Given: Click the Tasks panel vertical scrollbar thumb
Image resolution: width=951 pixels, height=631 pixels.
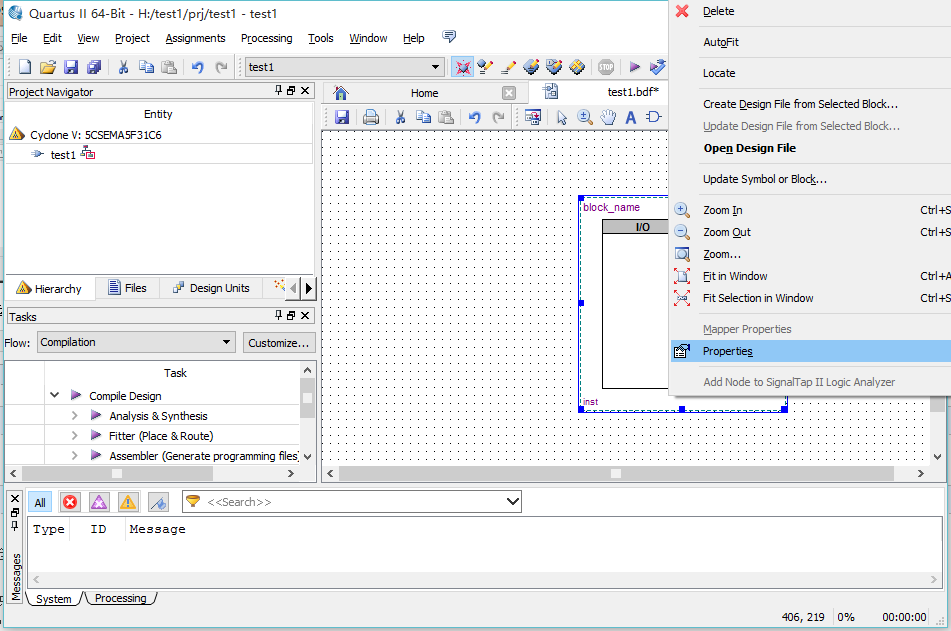Looking at the screenshot, I should [x=307, y=398].
